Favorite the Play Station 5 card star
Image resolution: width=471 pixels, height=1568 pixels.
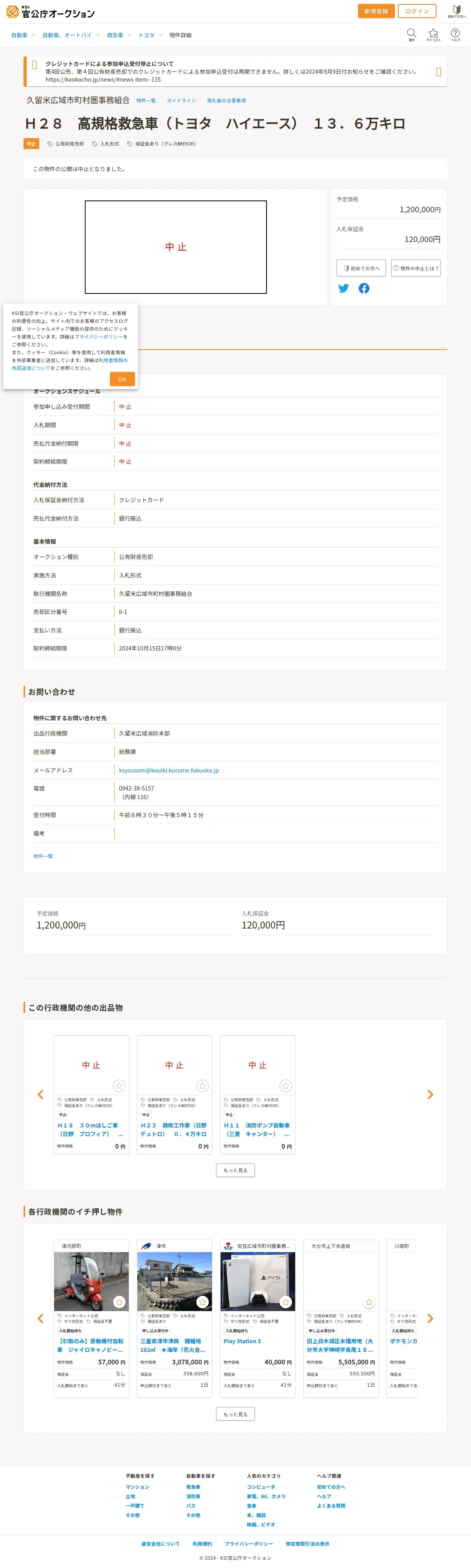point(286,1302)
